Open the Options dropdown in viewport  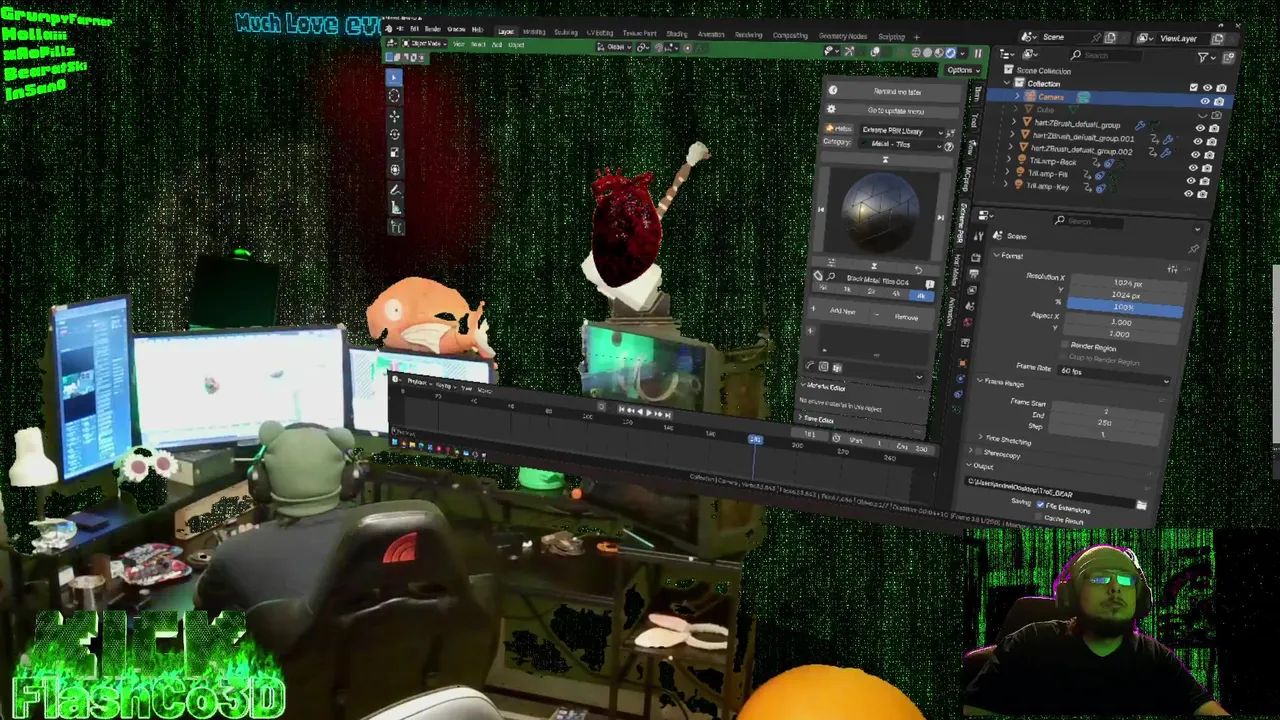click(x=961, y=70)
